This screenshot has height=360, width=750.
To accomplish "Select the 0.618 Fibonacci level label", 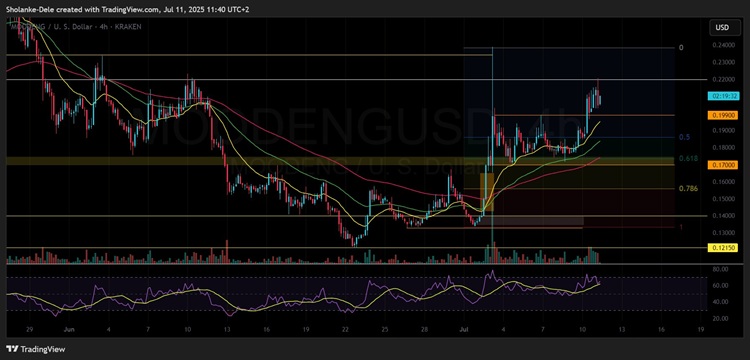I will 685,158.
